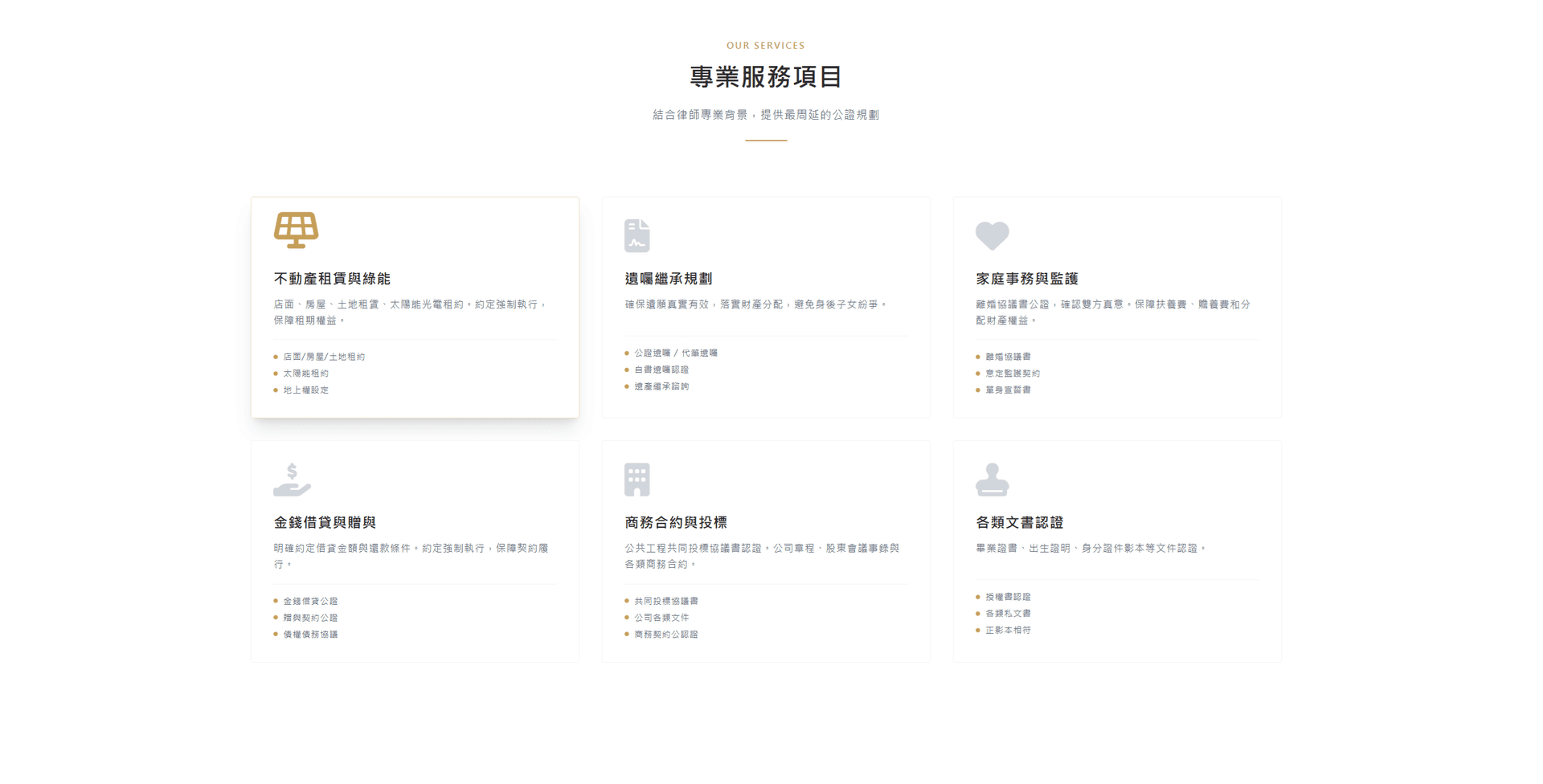Select the list item 贈與契約公證

310,618
